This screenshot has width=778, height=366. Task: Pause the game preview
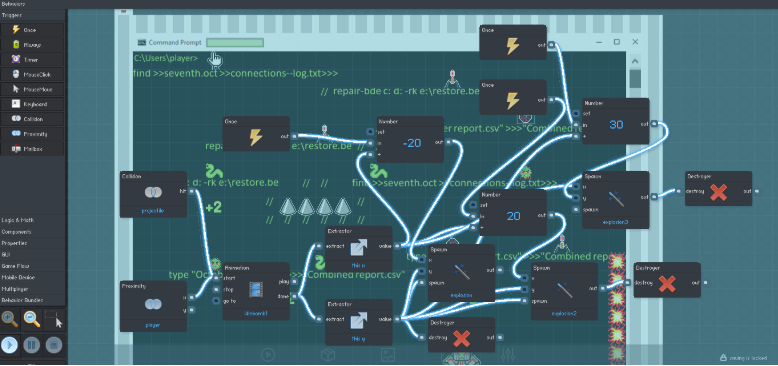(x=31, y=344)
